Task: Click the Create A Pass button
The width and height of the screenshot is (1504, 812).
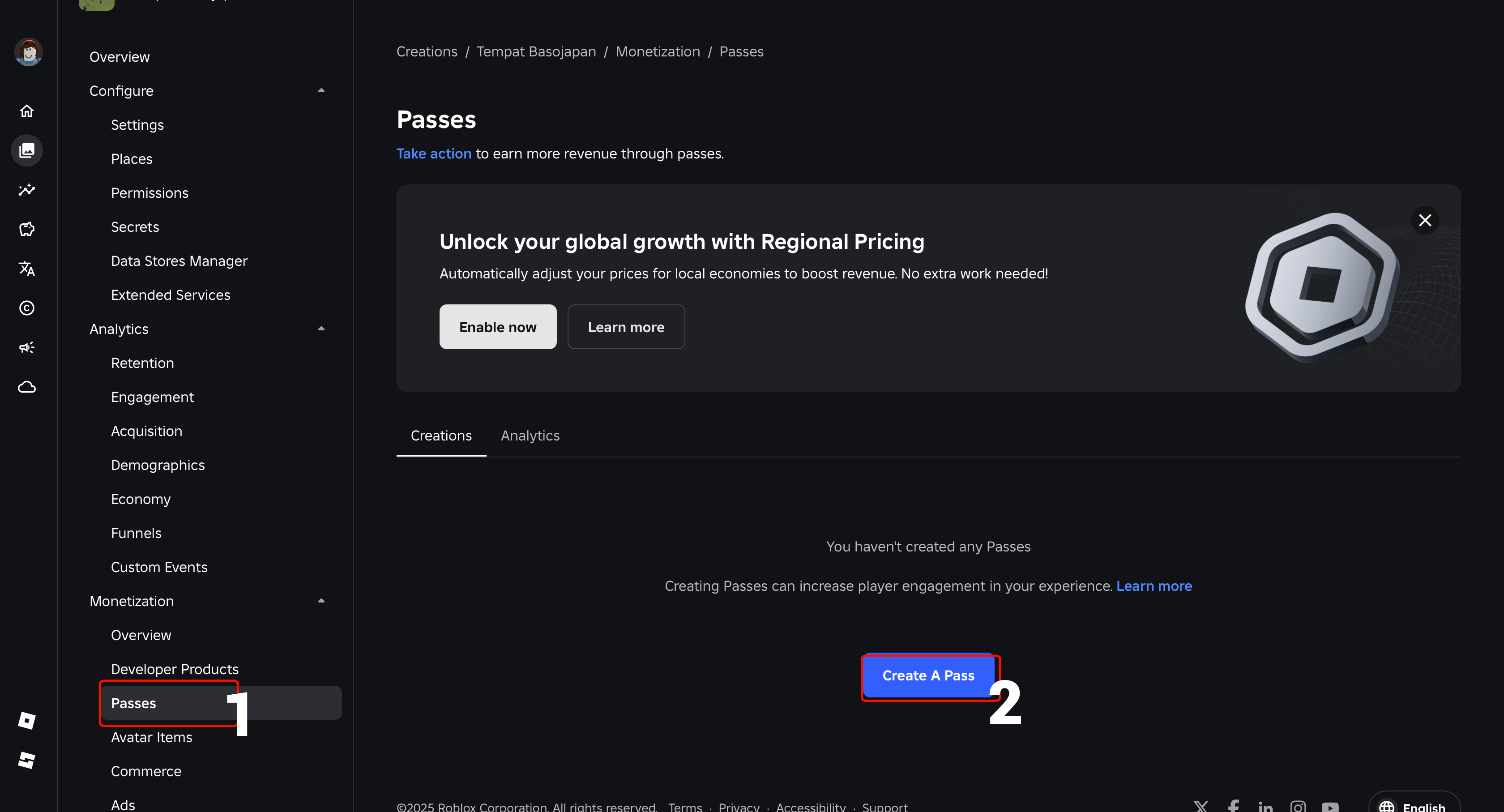Action: [x=928, y=675]
